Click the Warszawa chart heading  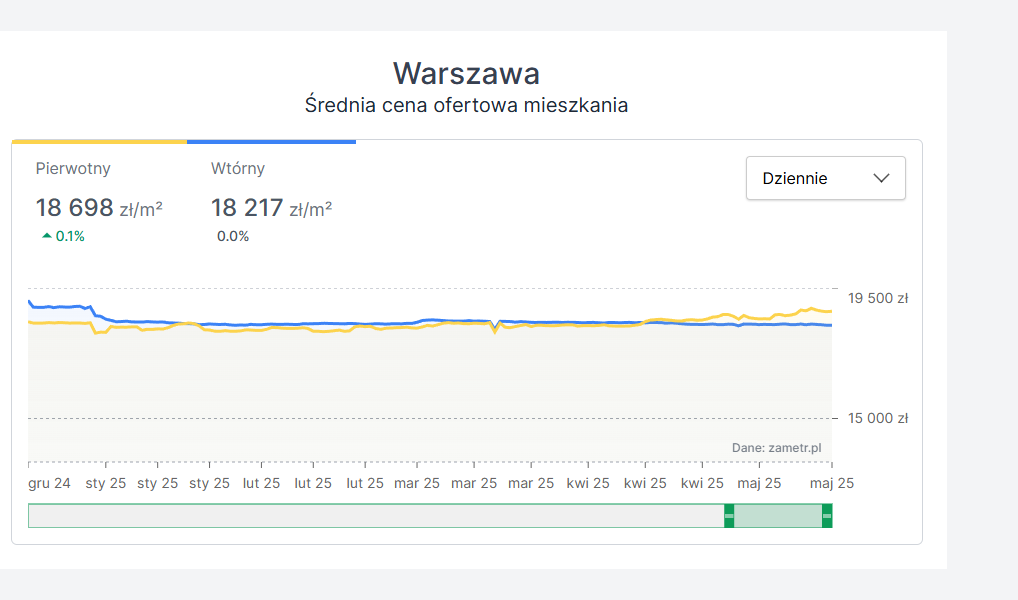click(466, 73)
